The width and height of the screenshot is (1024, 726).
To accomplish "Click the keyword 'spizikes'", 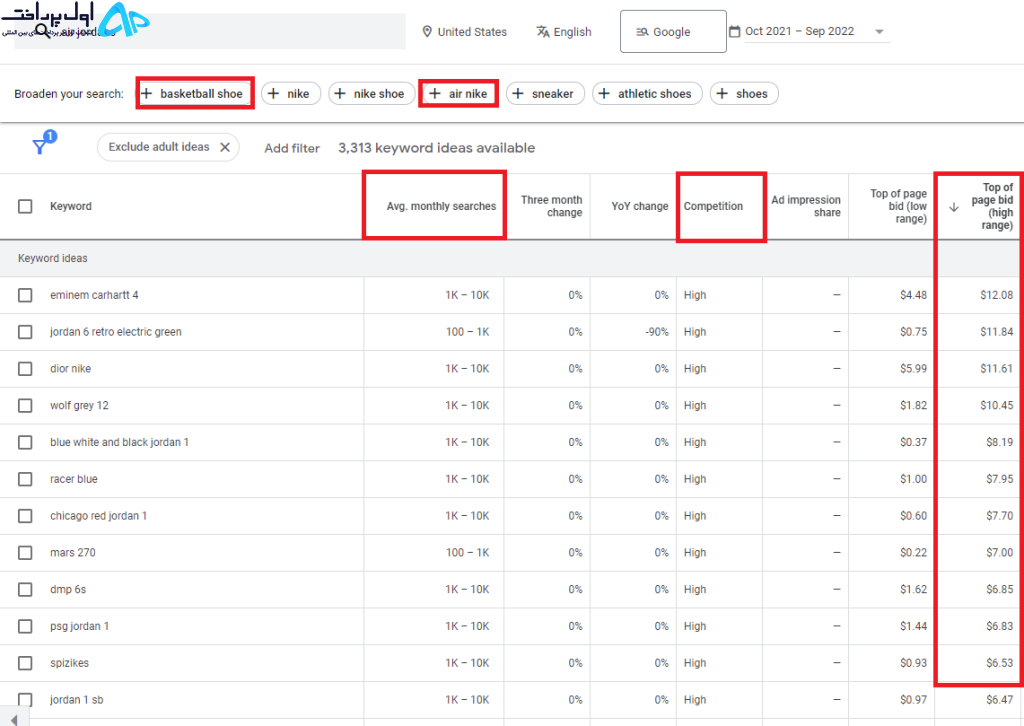I will coord(69,663).
